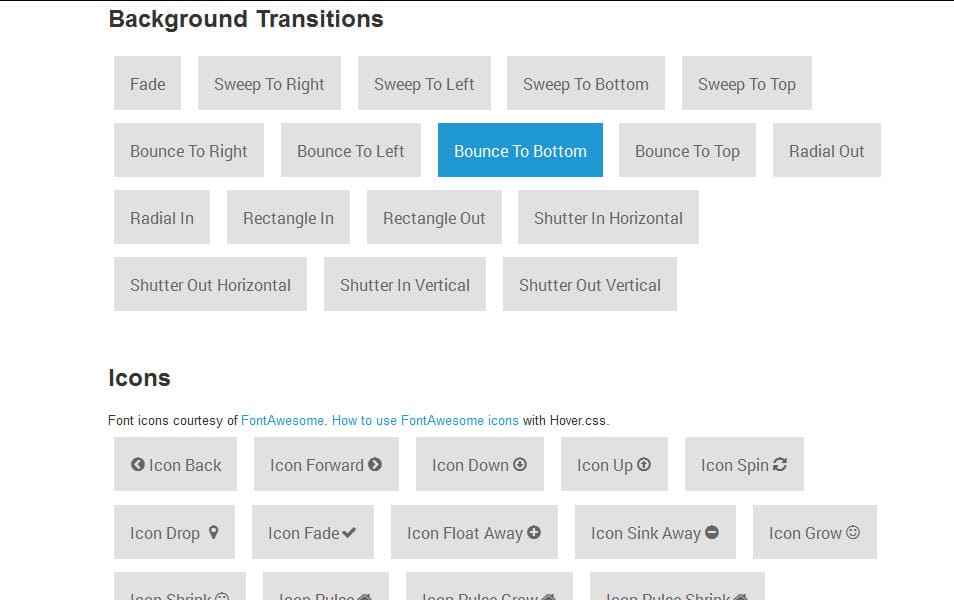Click the Shutter Out Horizontal transition
Screen dimensions: 954x600
click(x=210, y=284)
